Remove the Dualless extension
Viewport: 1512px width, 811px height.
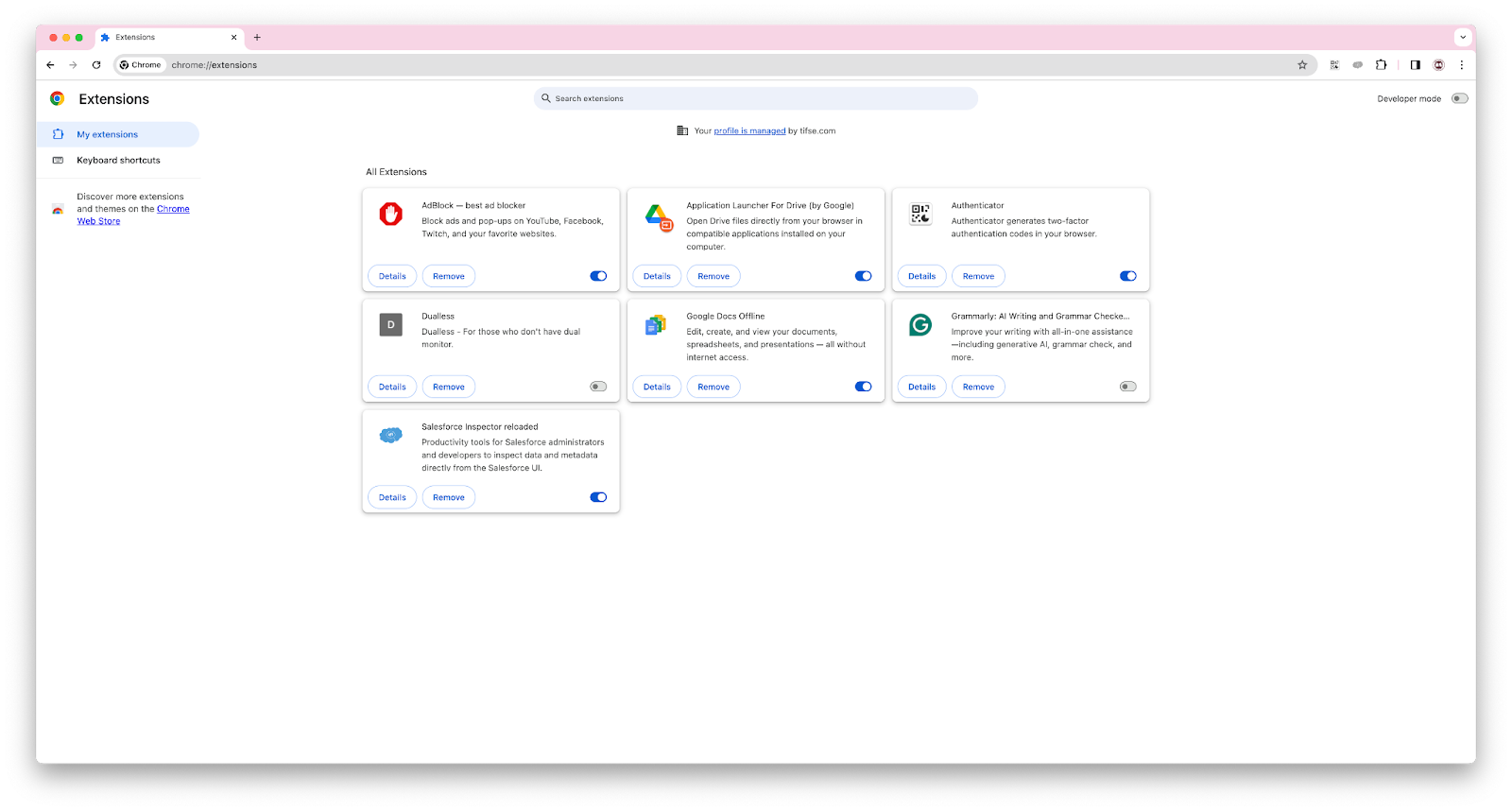click(x=449, y=387)
